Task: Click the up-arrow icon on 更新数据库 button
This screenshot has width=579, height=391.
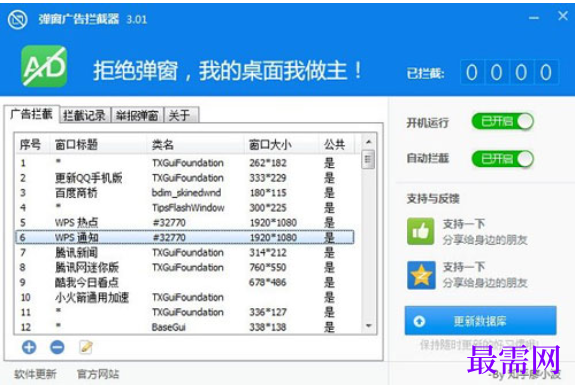Action: point(419,321)
